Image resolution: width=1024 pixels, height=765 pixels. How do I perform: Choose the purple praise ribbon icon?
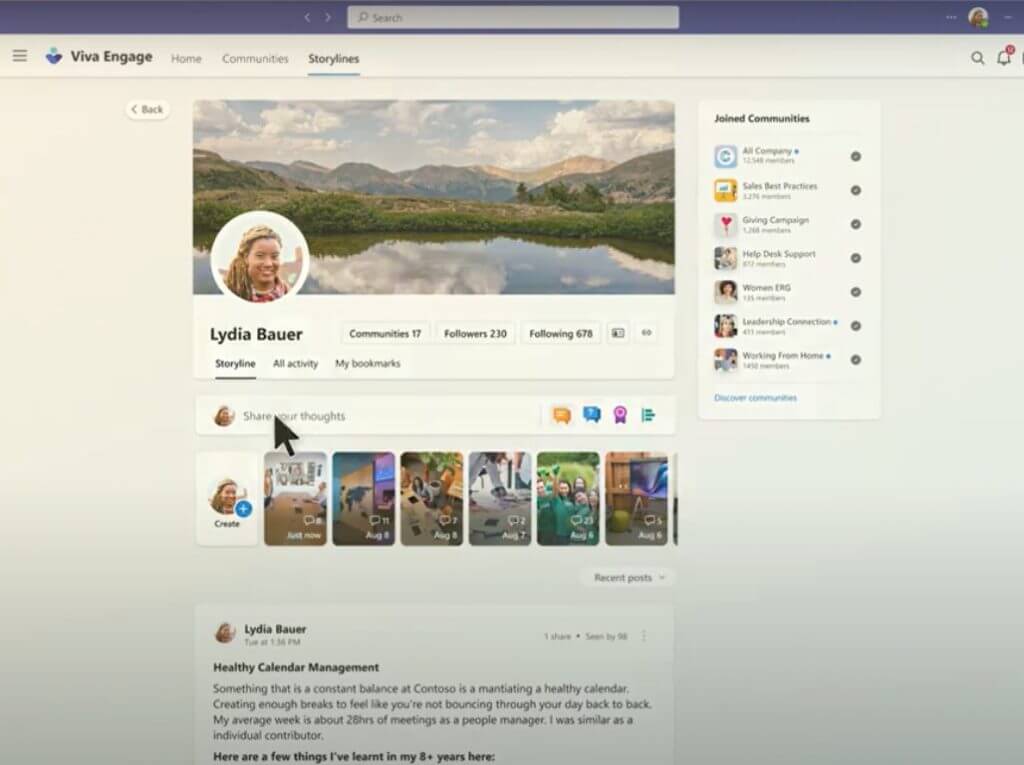pyautogui.click(x=620, y=415)
